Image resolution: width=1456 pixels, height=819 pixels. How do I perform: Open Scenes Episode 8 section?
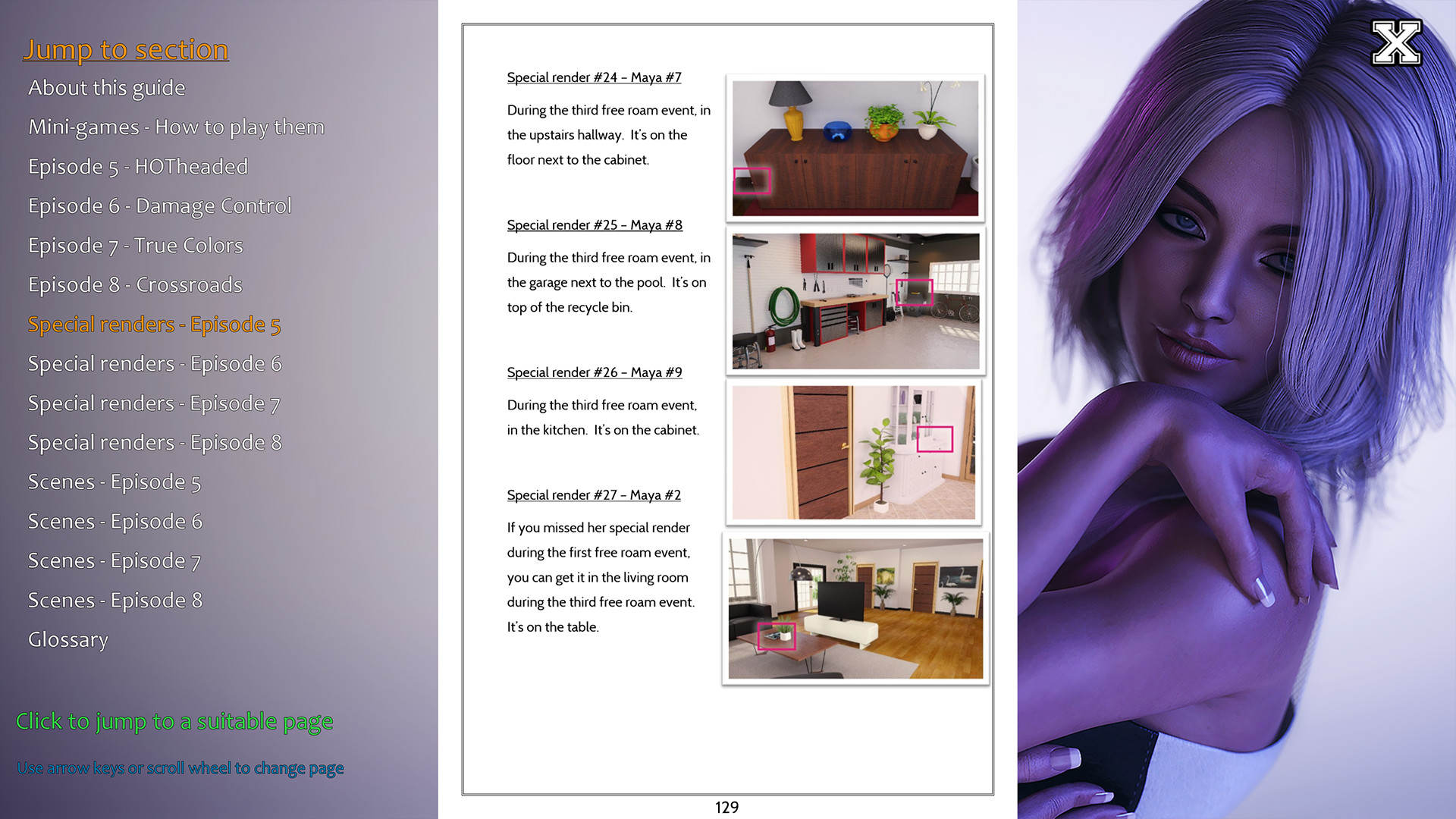pos(115,599)
